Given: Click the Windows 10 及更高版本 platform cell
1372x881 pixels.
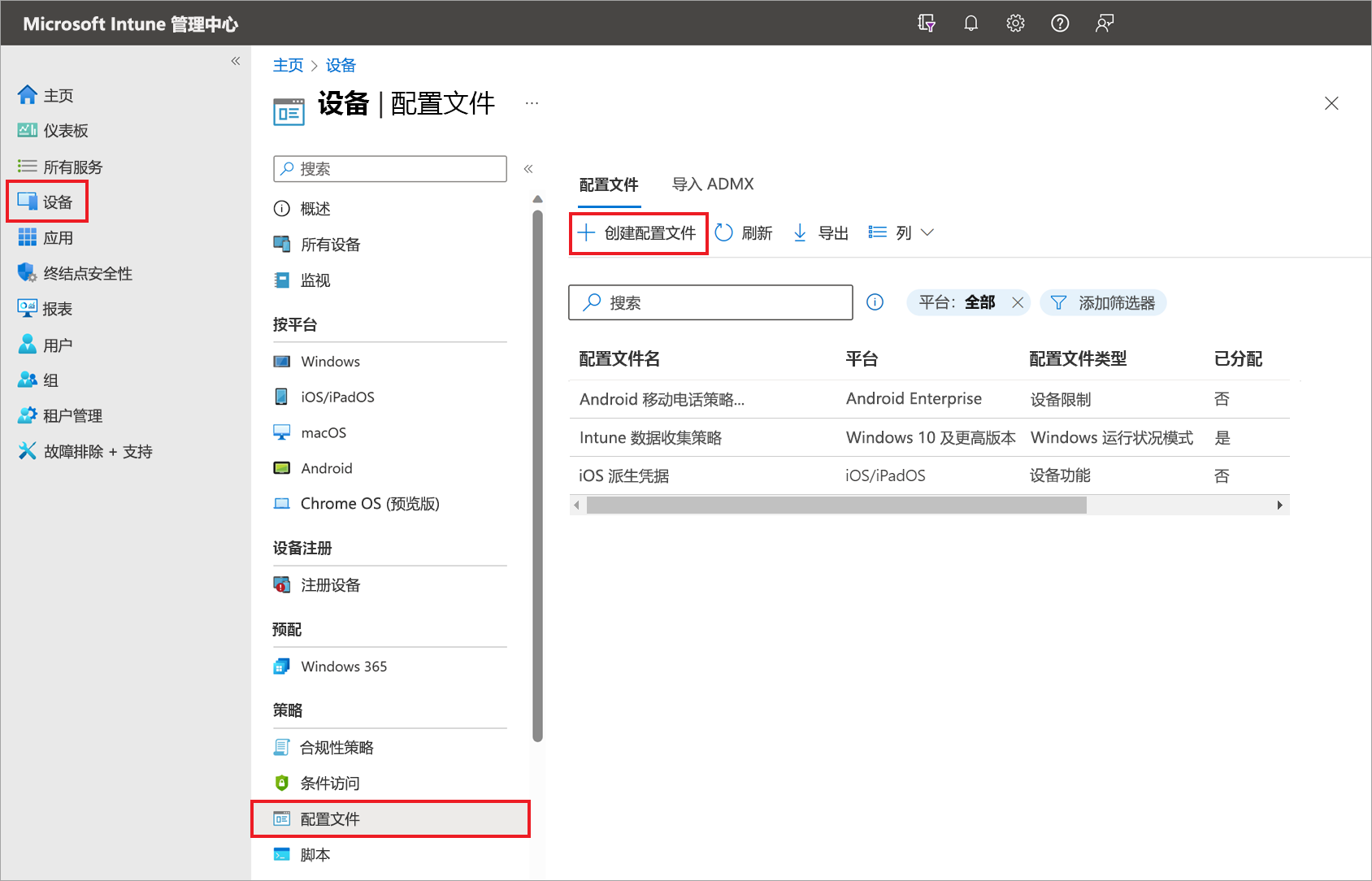Looking at the screenshot, I should (x=931, y=437).
